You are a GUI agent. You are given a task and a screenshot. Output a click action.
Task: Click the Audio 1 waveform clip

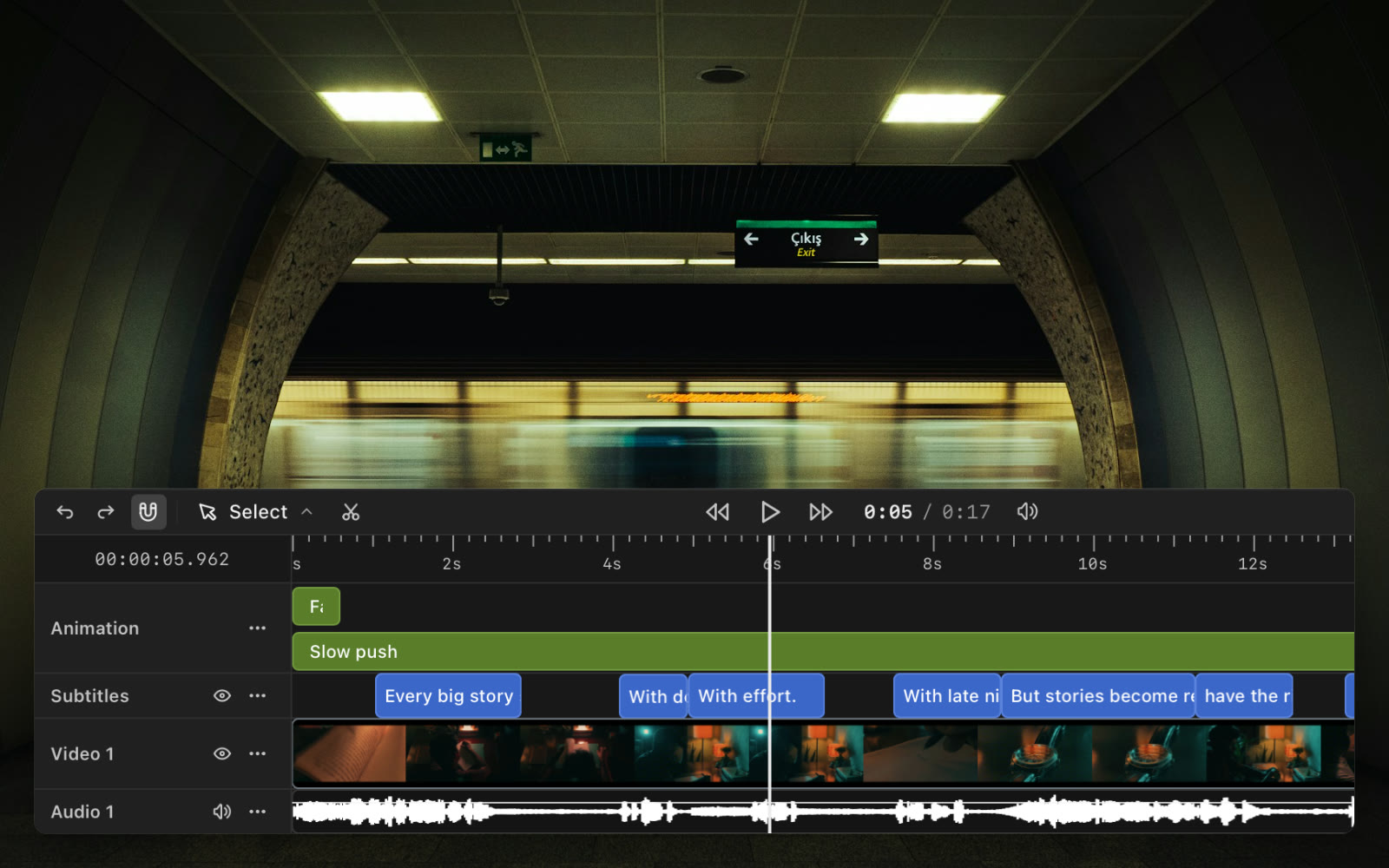click(x=823, y=812)
